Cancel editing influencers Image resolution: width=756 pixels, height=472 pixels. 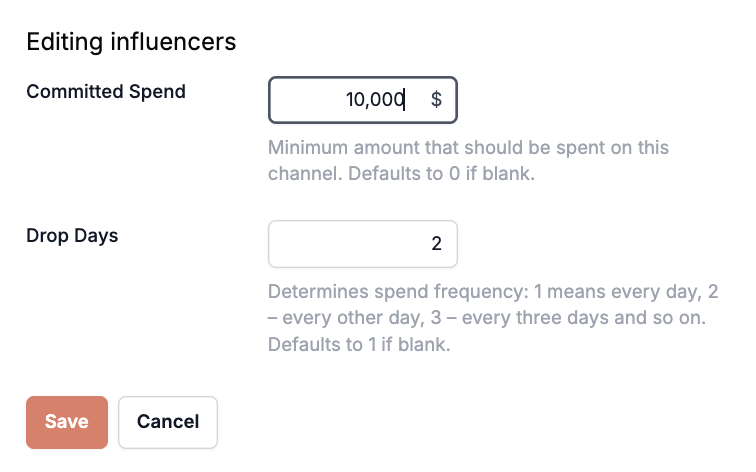[x=168, y=421]
